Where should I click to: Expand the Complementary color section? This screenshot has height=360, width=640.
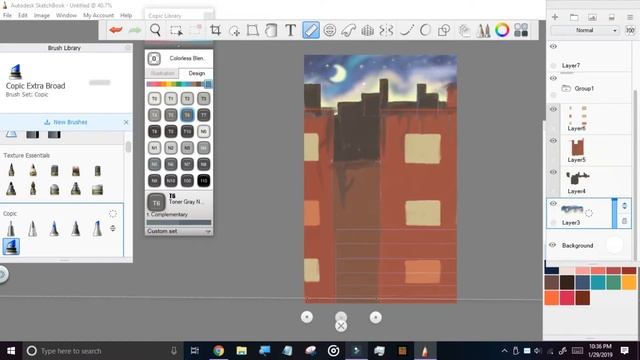coord(167,214)
